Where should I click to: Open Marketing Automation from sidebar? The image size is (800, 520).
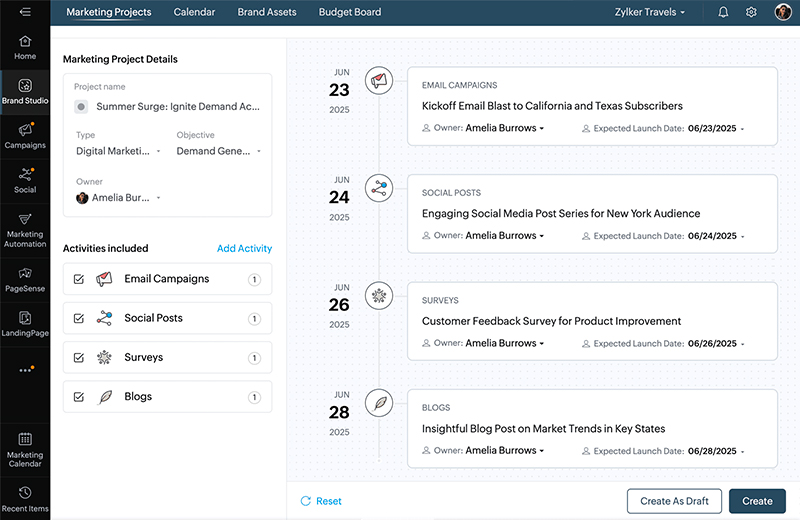(x=25, y=229)
